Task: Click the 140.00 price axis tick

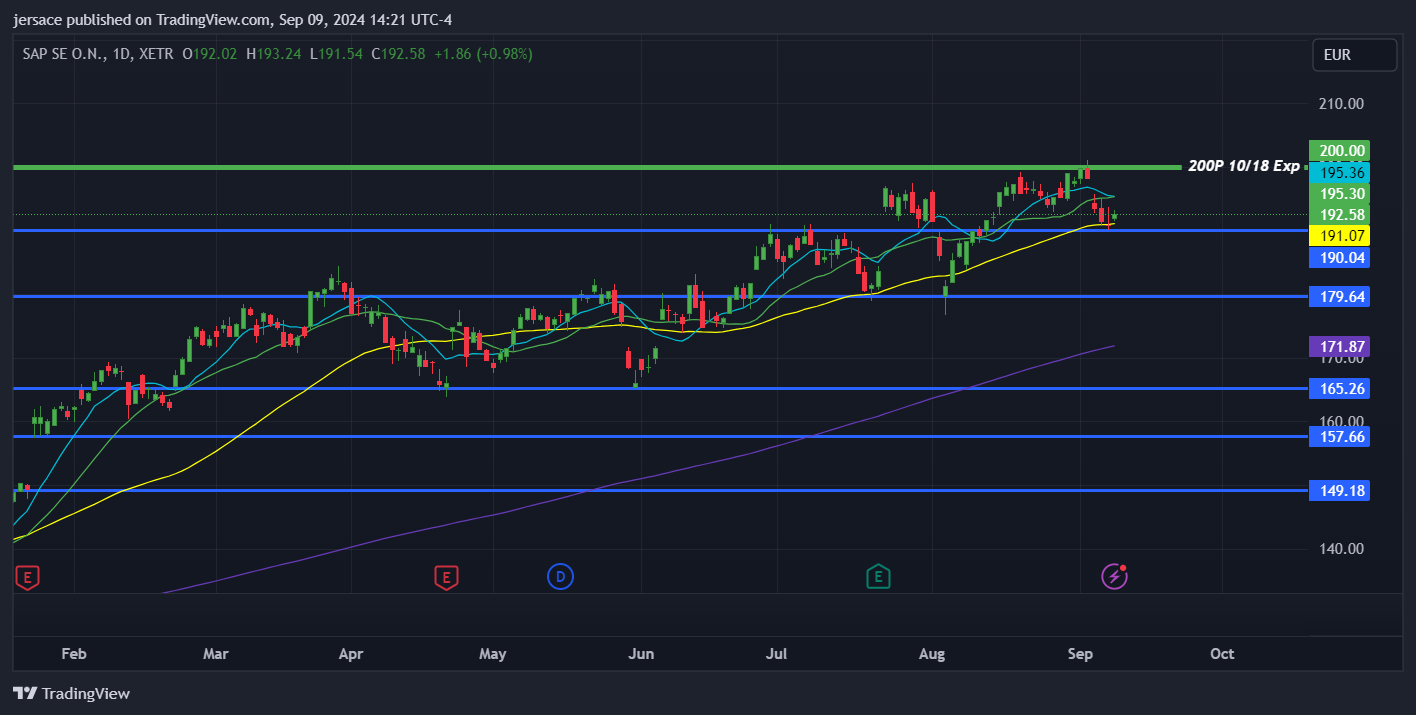Action: click(1341, 549)
